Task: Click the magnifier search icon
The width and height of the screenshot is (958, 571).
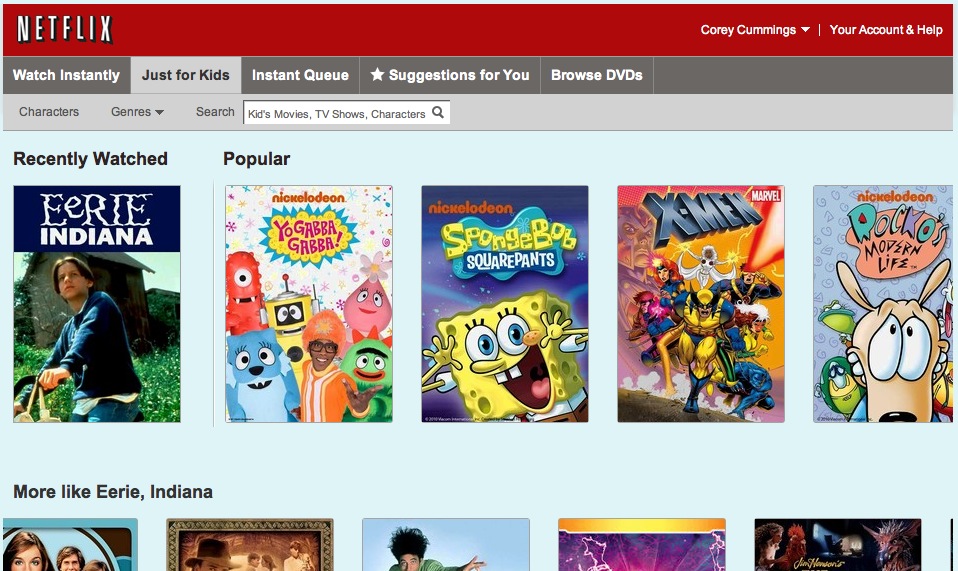Action: pos(438,112)
